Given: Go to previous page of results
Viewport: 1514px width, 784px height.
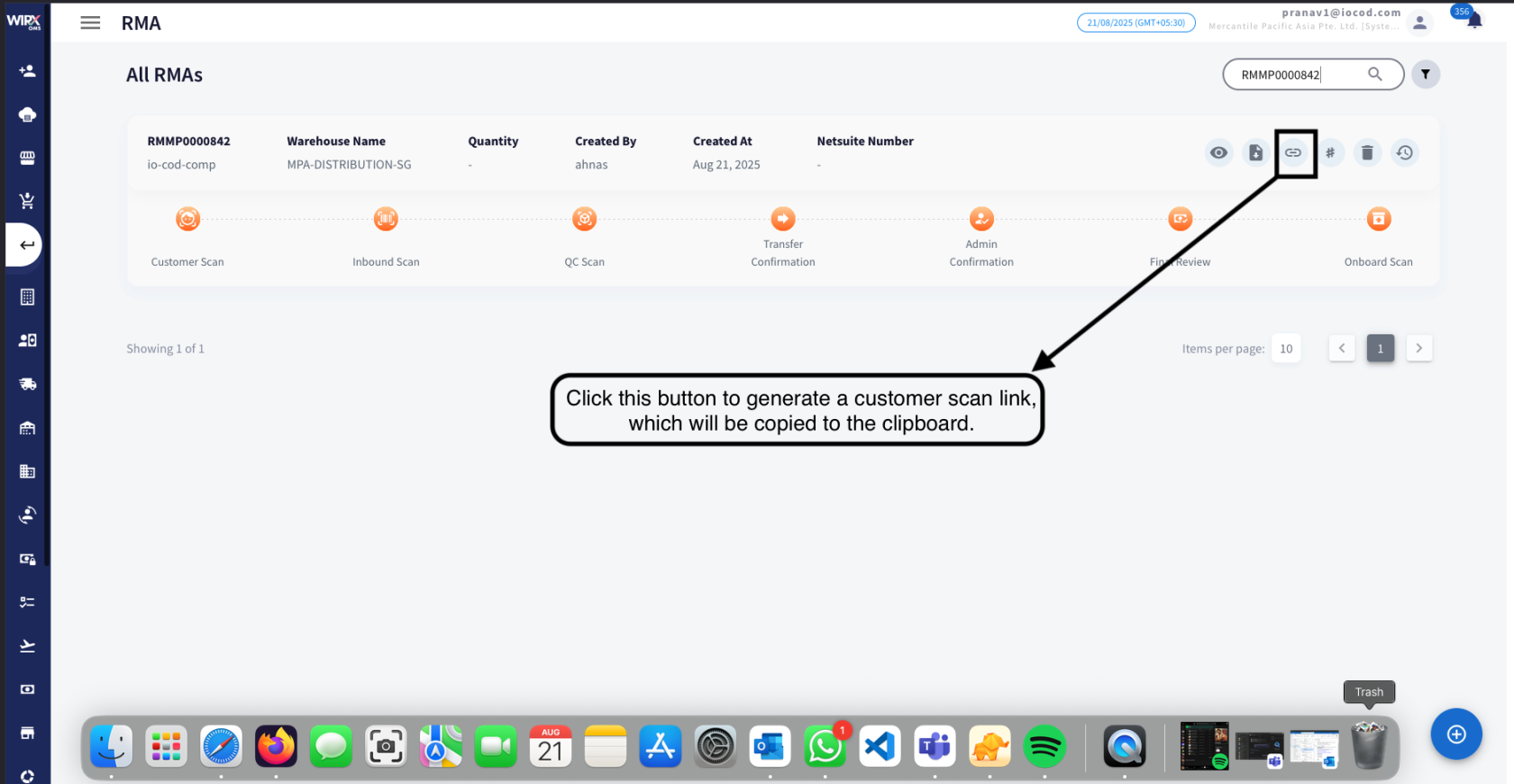Looking at the screenshot, I should 1342,349.
